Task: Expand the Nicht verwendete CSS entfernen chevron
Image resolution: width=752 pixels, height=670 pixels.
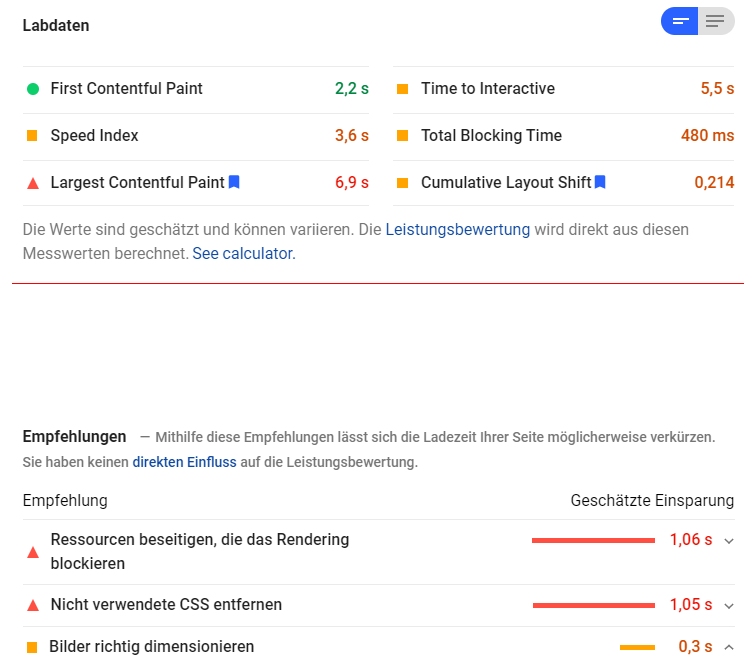Action: pos(729,606)
